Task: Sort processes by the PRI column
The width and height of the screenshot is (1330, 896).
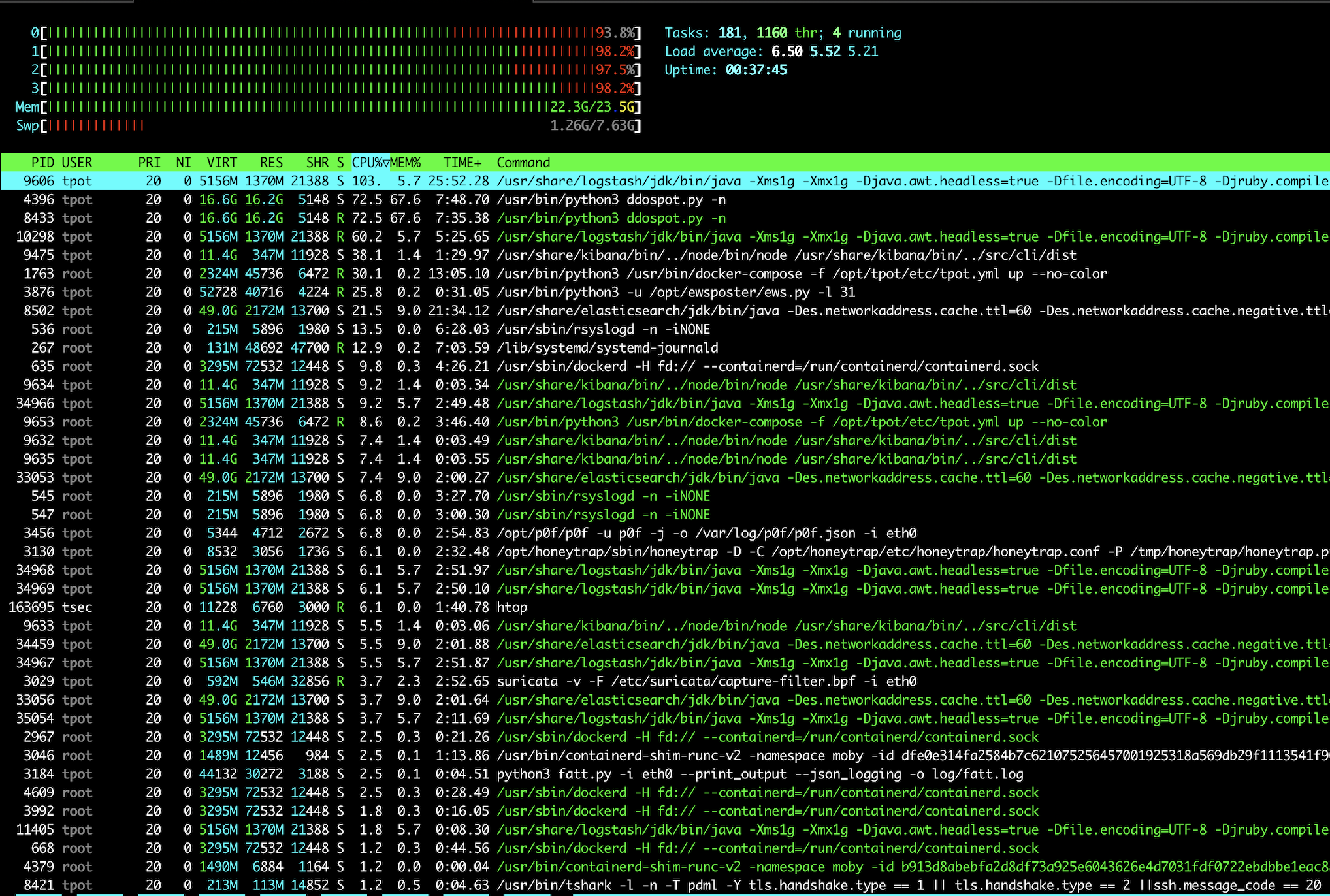Action: pos(149,162)
